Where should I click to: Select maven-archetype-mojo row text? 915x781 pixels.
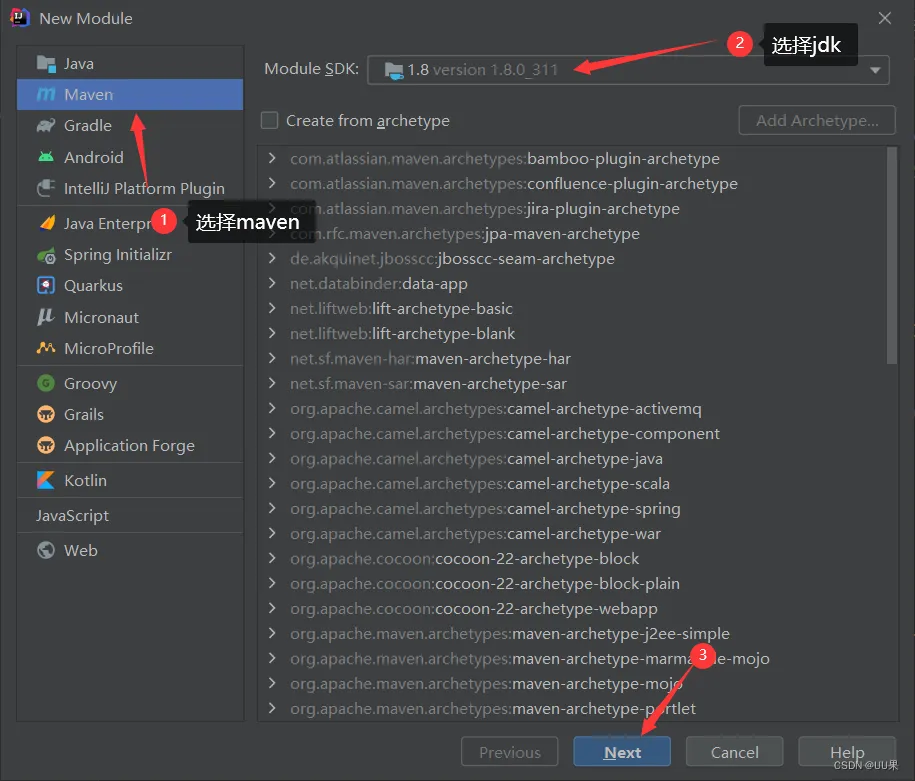pos(486,683)
